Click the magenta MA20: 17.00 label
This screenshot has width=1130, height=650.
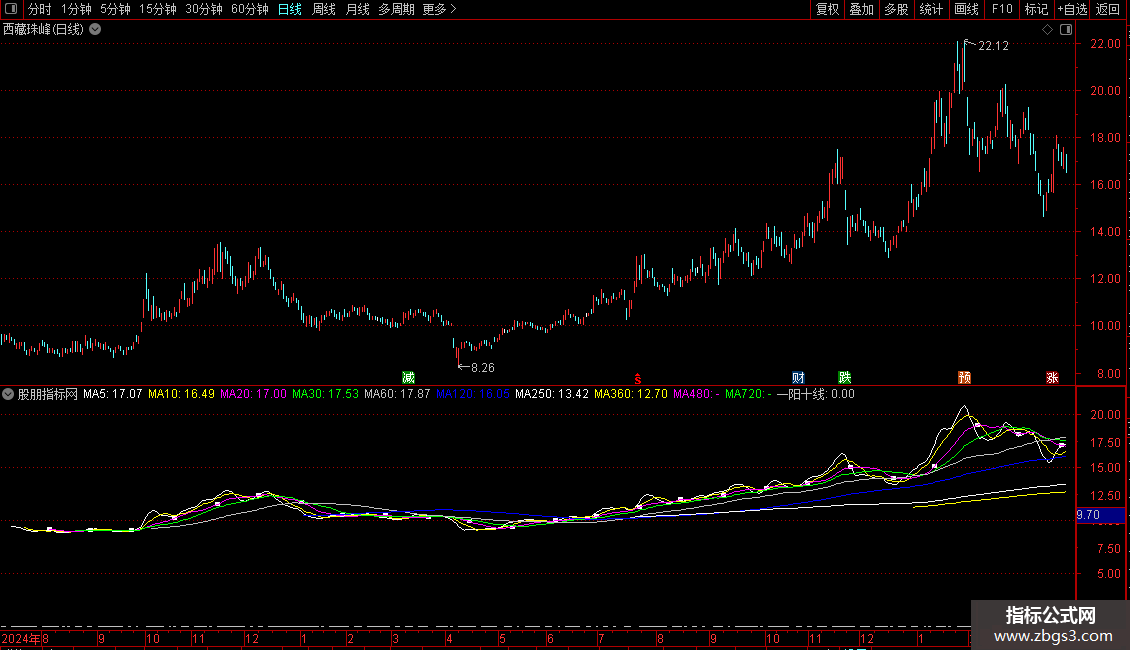pos(253,394)
